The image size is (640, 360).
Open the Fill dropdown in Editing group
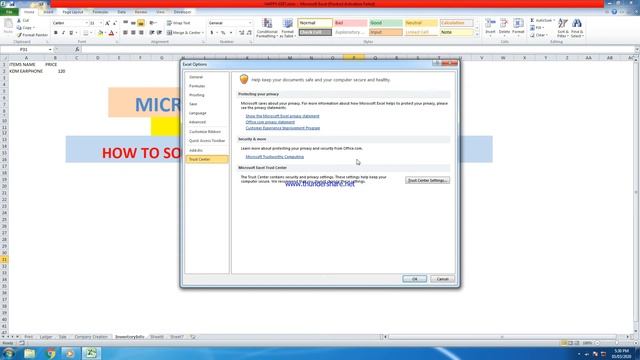pyautogui.click(x=543, y=28)
